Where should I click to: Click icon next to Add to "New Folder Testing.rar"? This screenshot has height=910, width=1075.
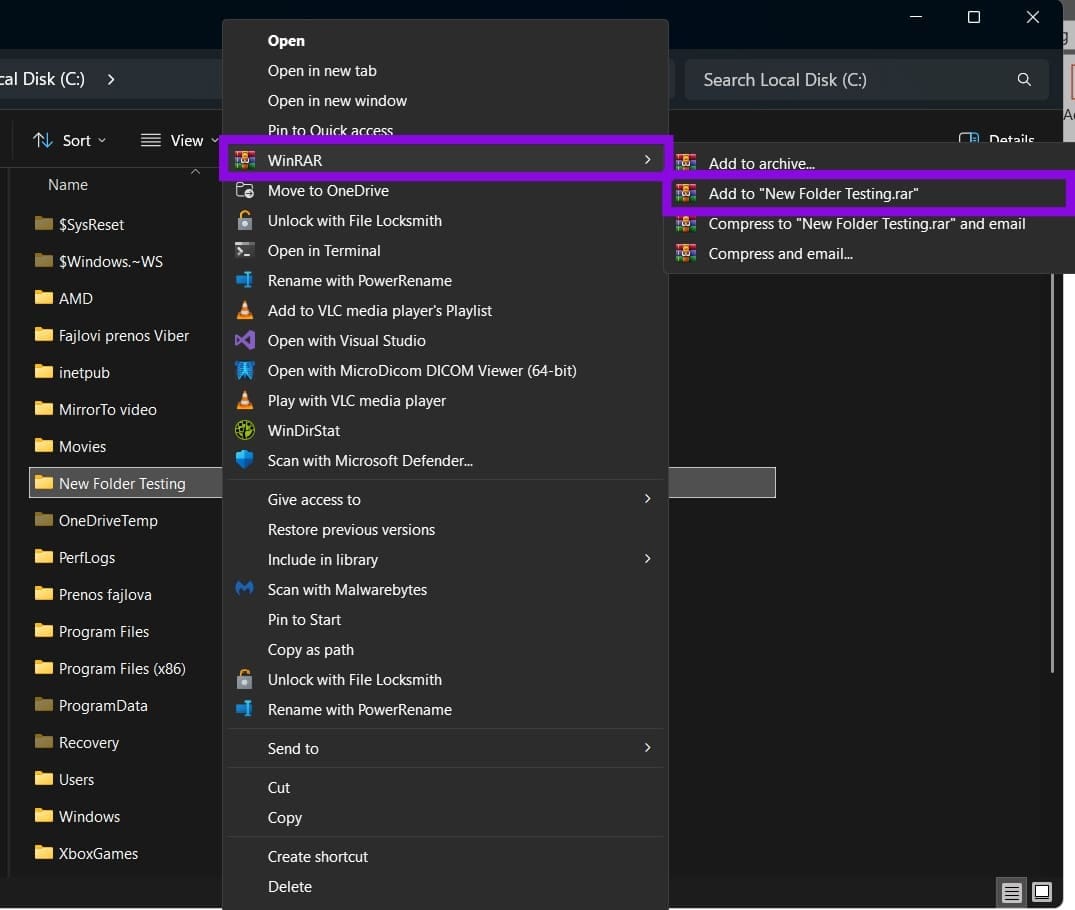pyautogui.click(x=686, y=193)
